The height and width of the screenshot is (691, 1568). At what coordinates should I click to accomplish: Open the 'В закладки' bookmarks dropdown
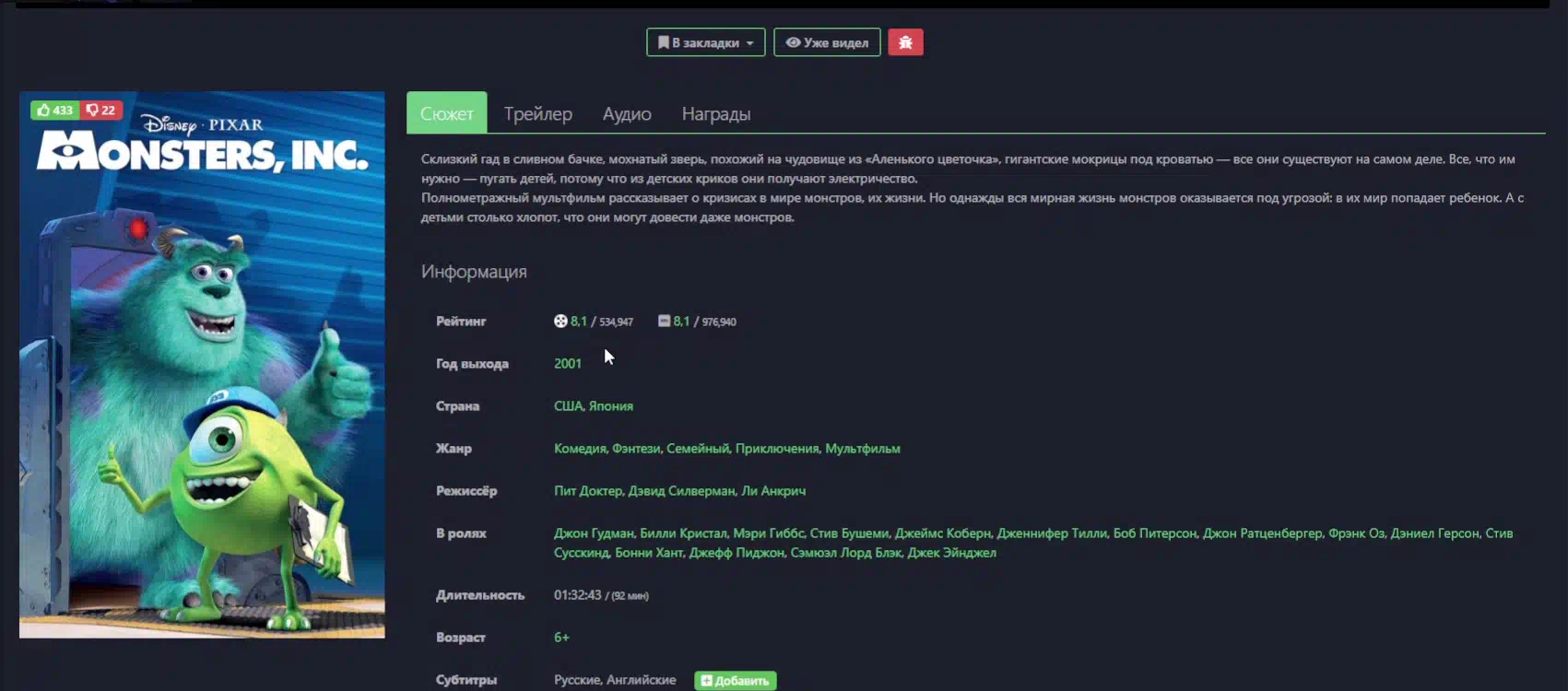(706, 42)
